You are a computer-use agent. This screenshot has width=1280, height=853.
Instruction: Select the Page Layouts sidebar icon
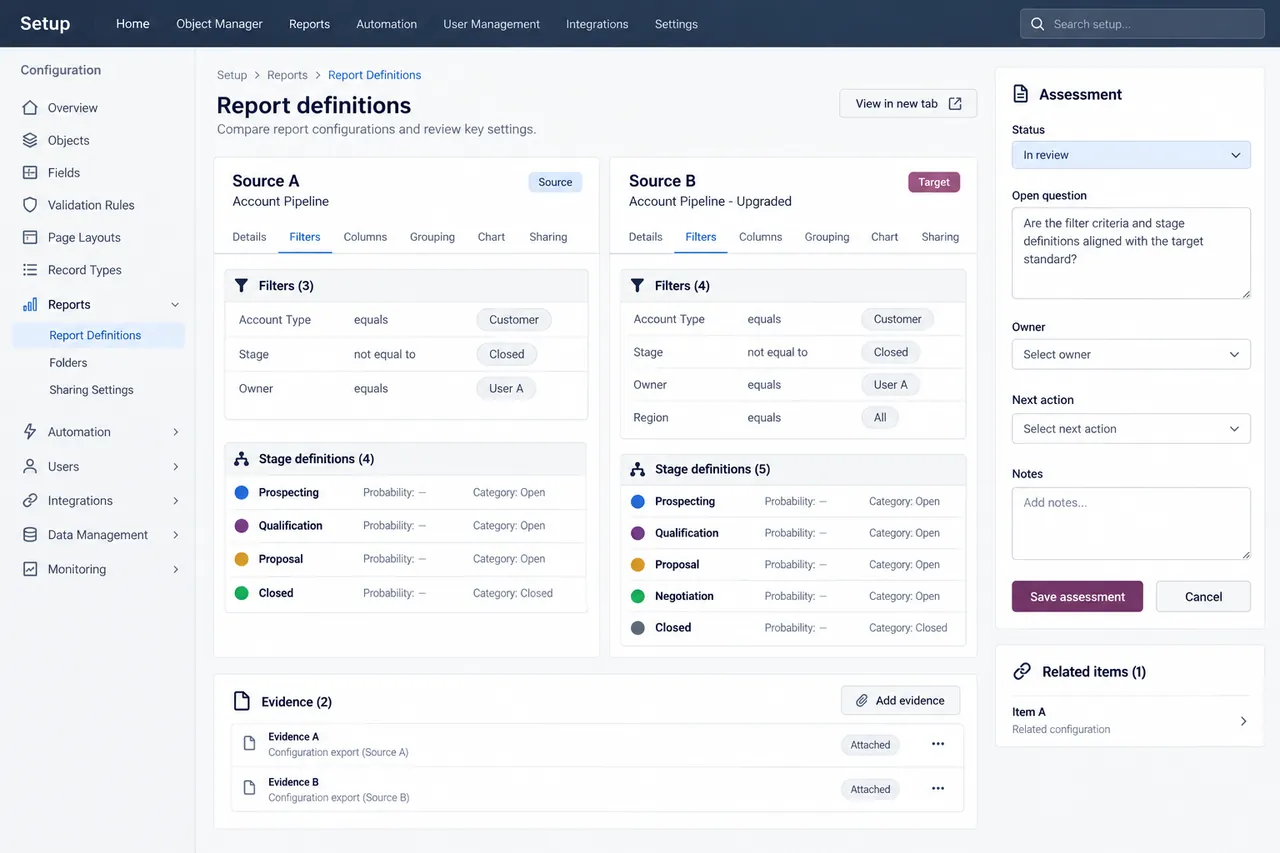(30, 237)
